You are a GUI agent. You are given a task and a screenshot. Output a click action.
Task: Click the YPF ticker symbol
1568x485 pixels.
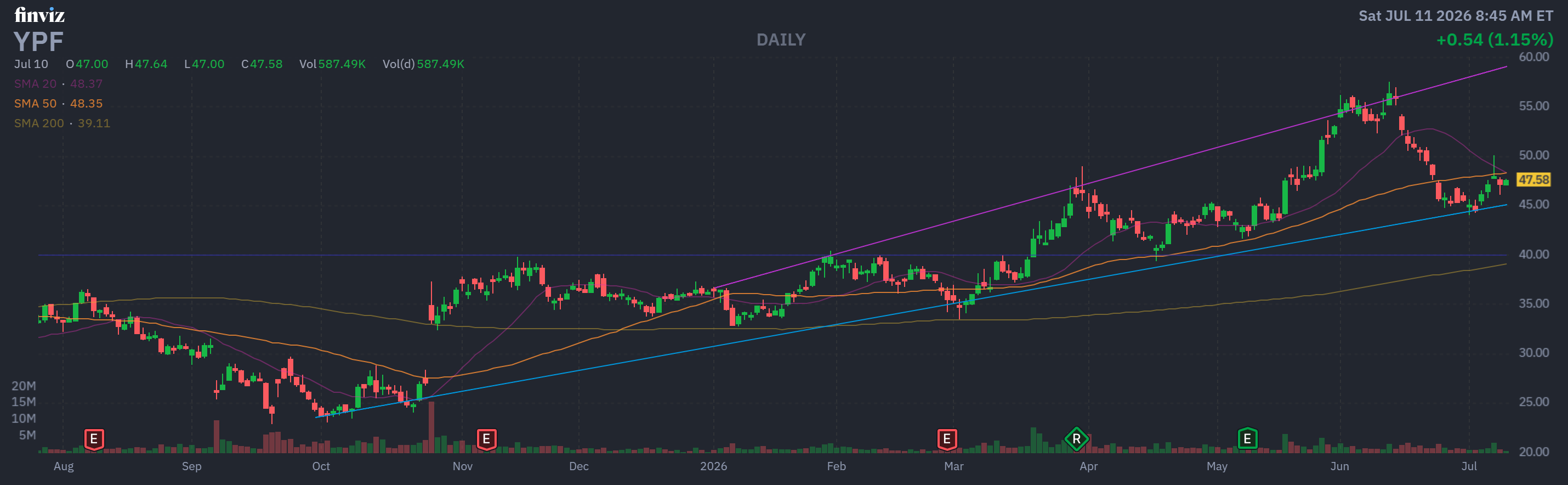[38, 42]
